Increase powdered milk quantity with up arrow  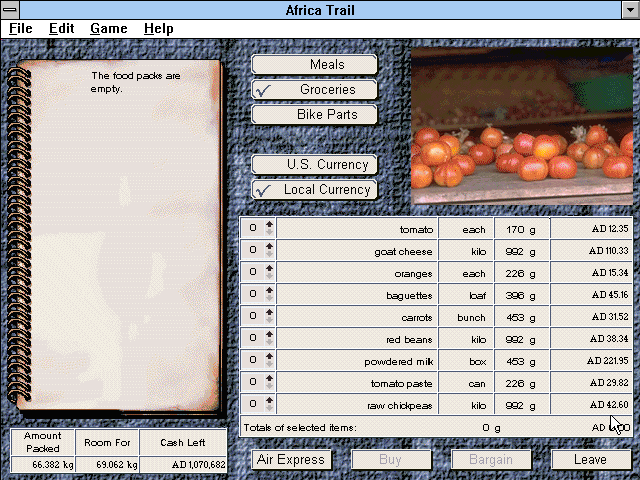point(269,356)
